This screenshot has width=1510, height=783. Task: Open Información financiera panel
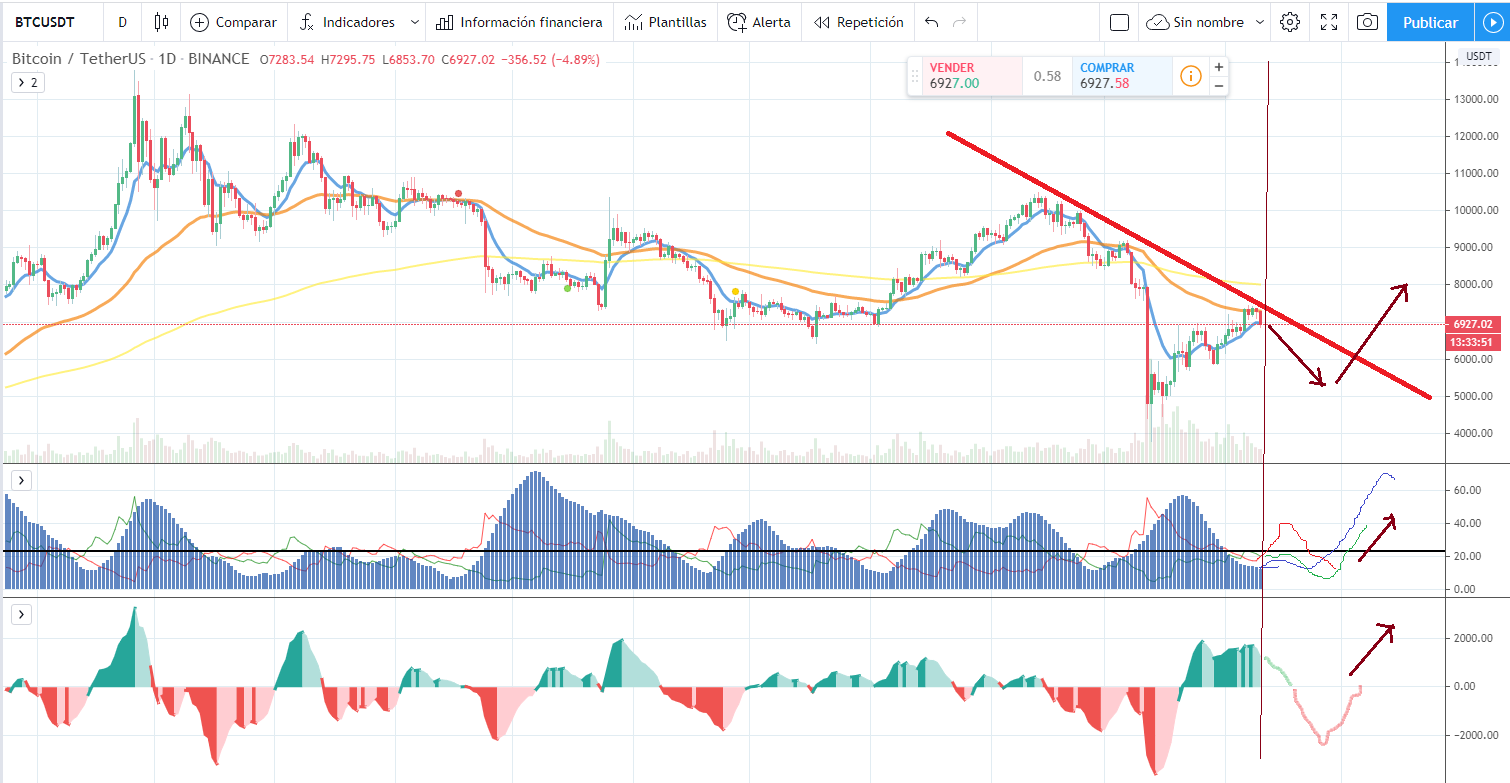point(519,22)
